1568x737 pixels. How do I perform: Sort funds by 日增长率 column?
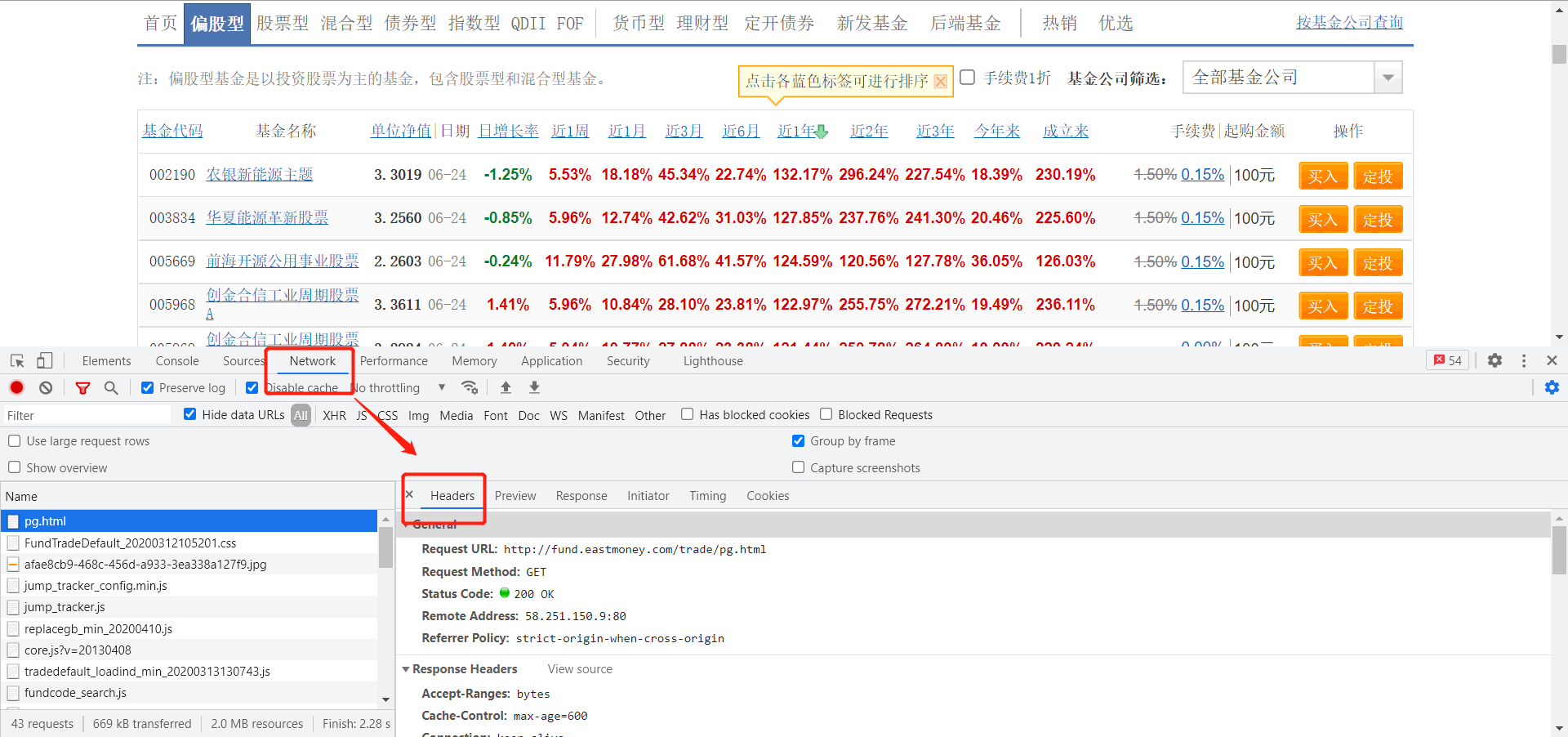pyautogui.click(x=508, y=131)
